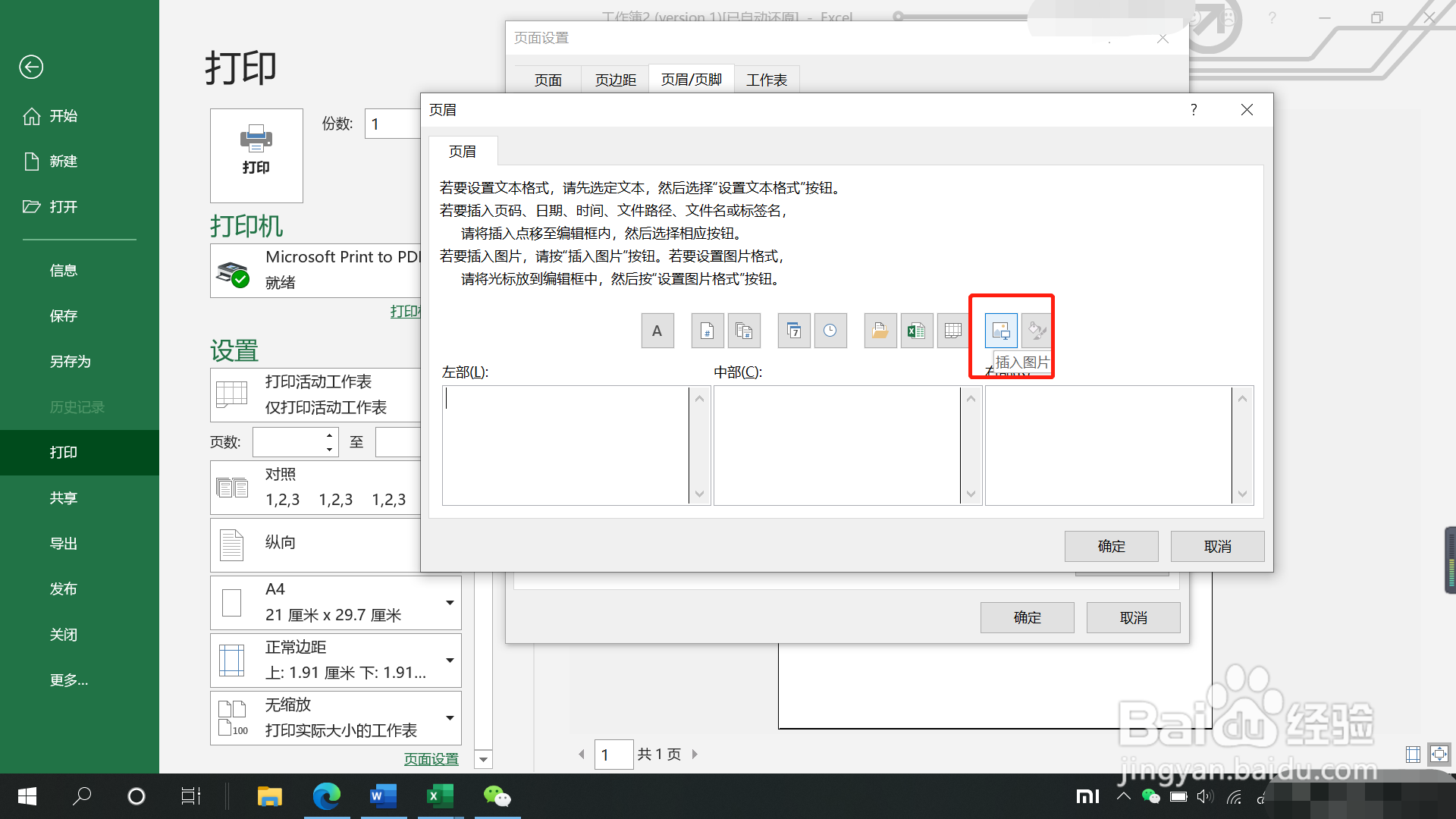Open the A4 paper size dropdown
The image size is (1456, 819).
449,603
